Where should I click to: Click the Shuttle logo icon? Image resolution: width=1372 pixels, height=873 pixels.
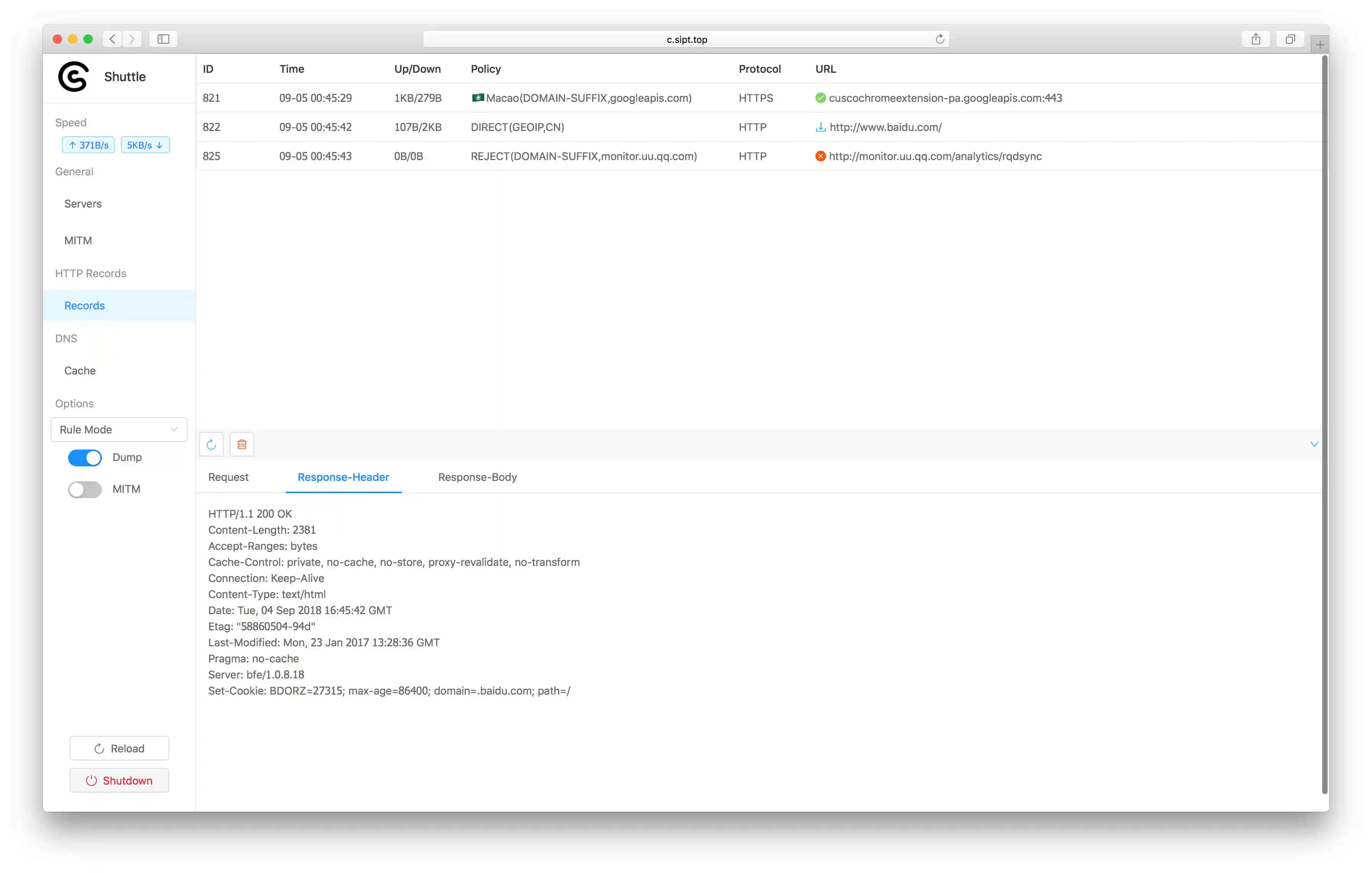pyautogui.click(x=74, y=76)
